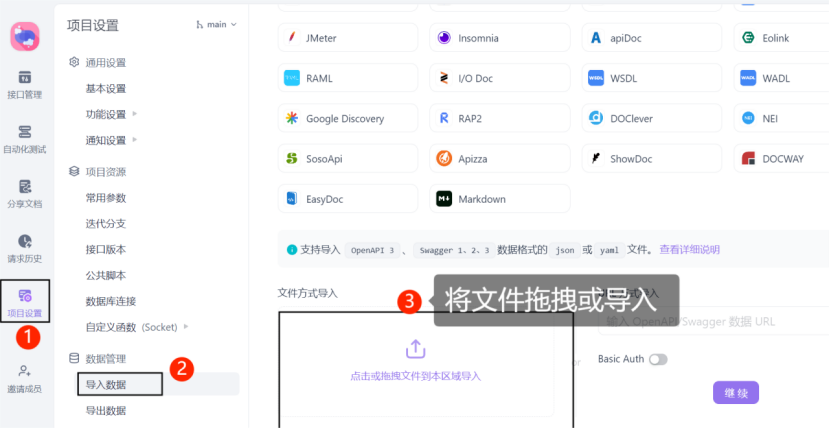Click the upload arrow icon
830x428 pixels.
(x=416, y=349)
